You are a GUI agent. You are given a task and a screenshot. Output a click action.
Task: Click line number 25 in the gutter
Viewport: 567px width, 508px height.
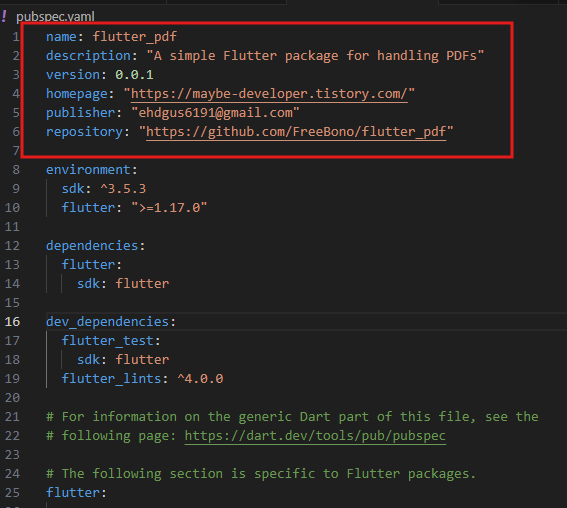point(12,492)
